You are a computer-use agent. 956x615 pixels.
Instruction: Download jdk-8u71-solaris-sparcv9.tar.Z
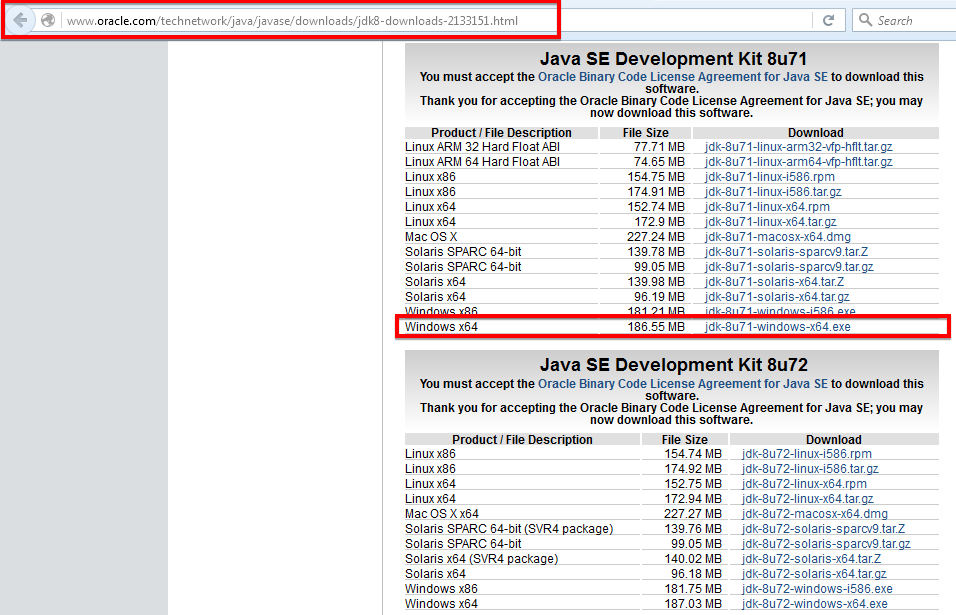coord(786,252)
